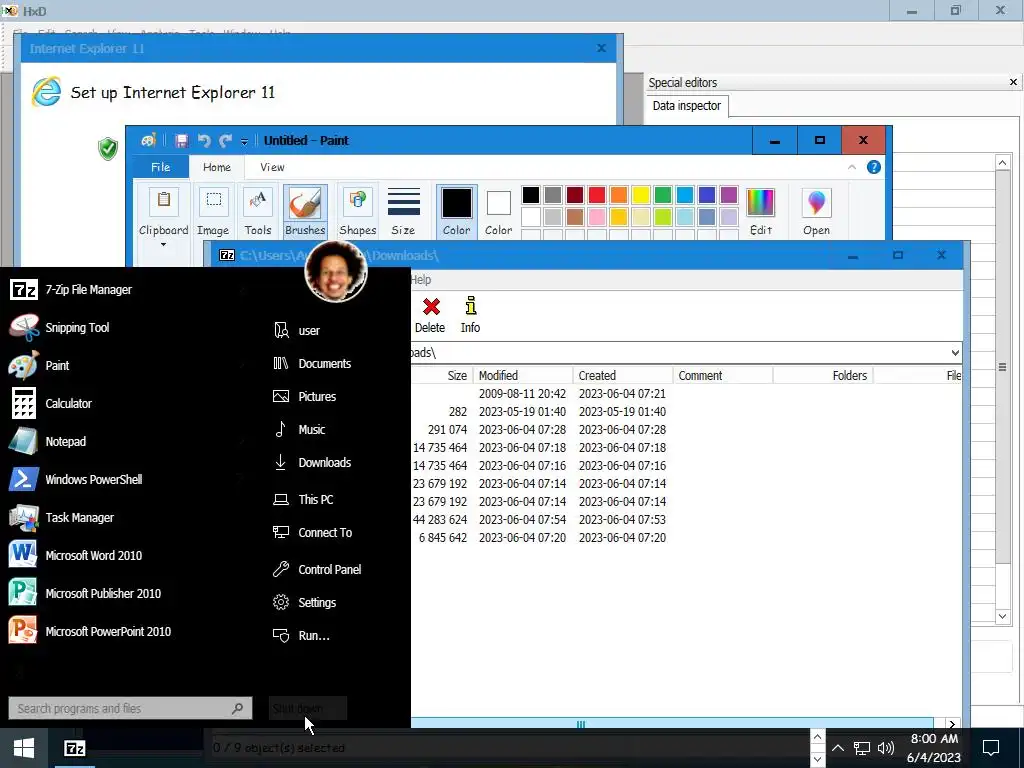Launch Microsoft PowerPoint 2010 from the Start menu
This screenshot has width=1024, height=768.
[124, 631]
